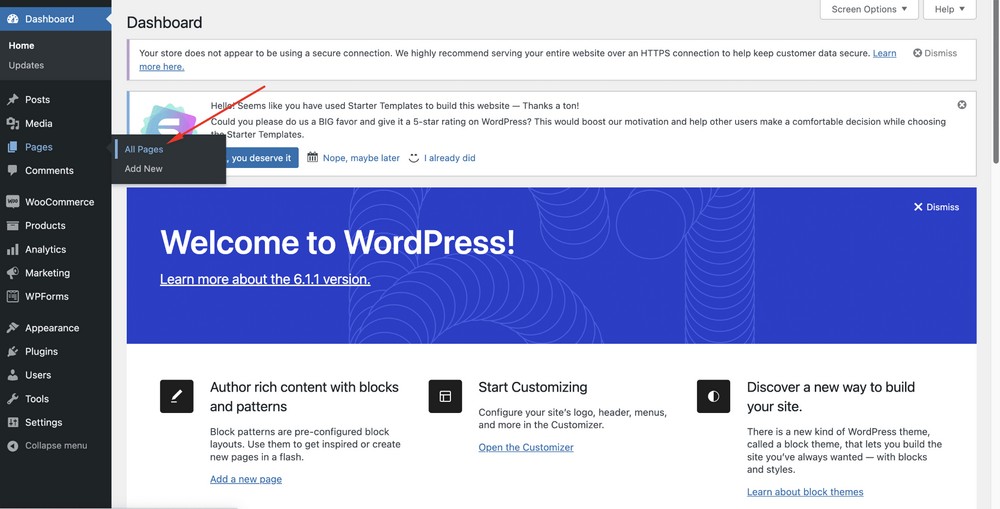1000x509 pixels.
Task: Click the WooCommerce icon in sidebar
Action: pos(13,202)
